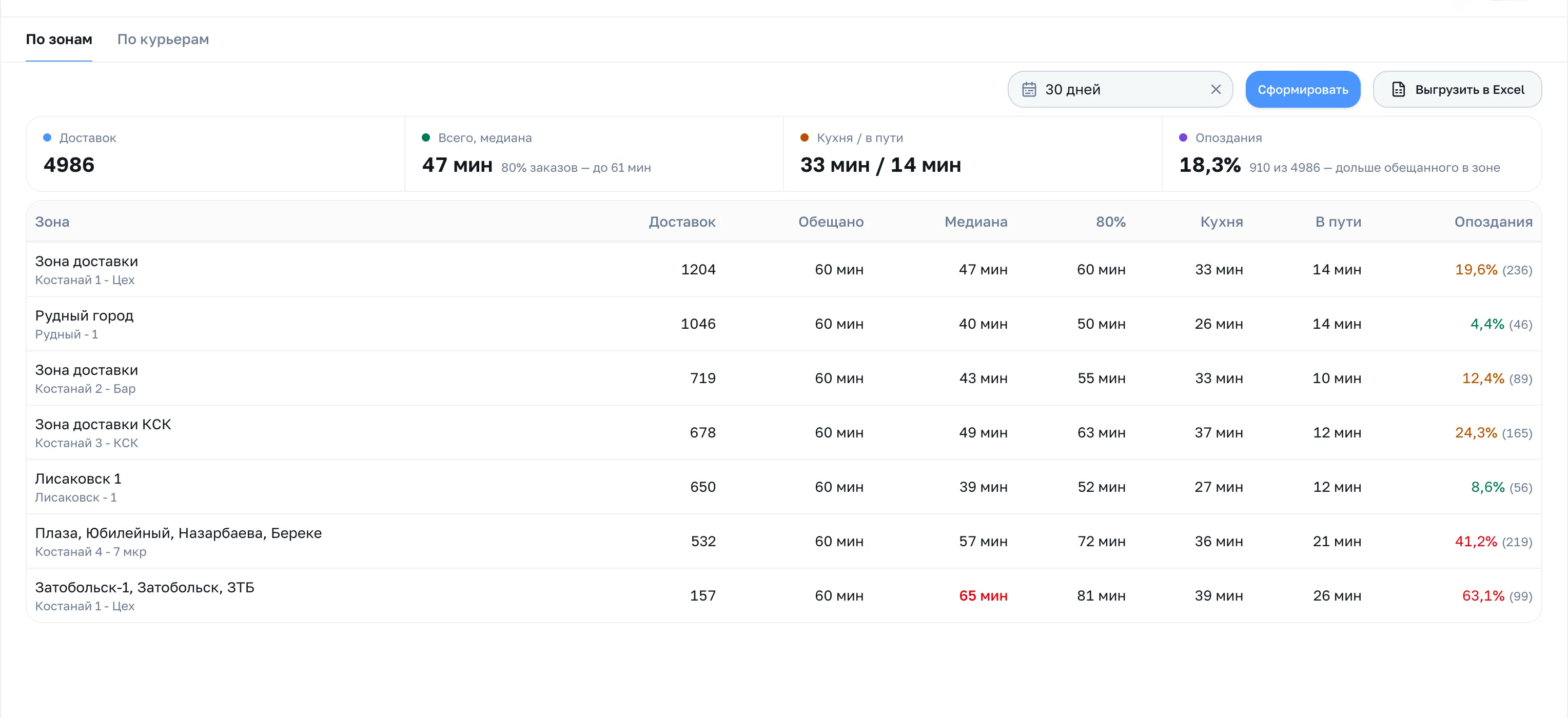Click the calendar icon in the date field
This screenshot has height=718, width=1568.
pos(1029,89)
